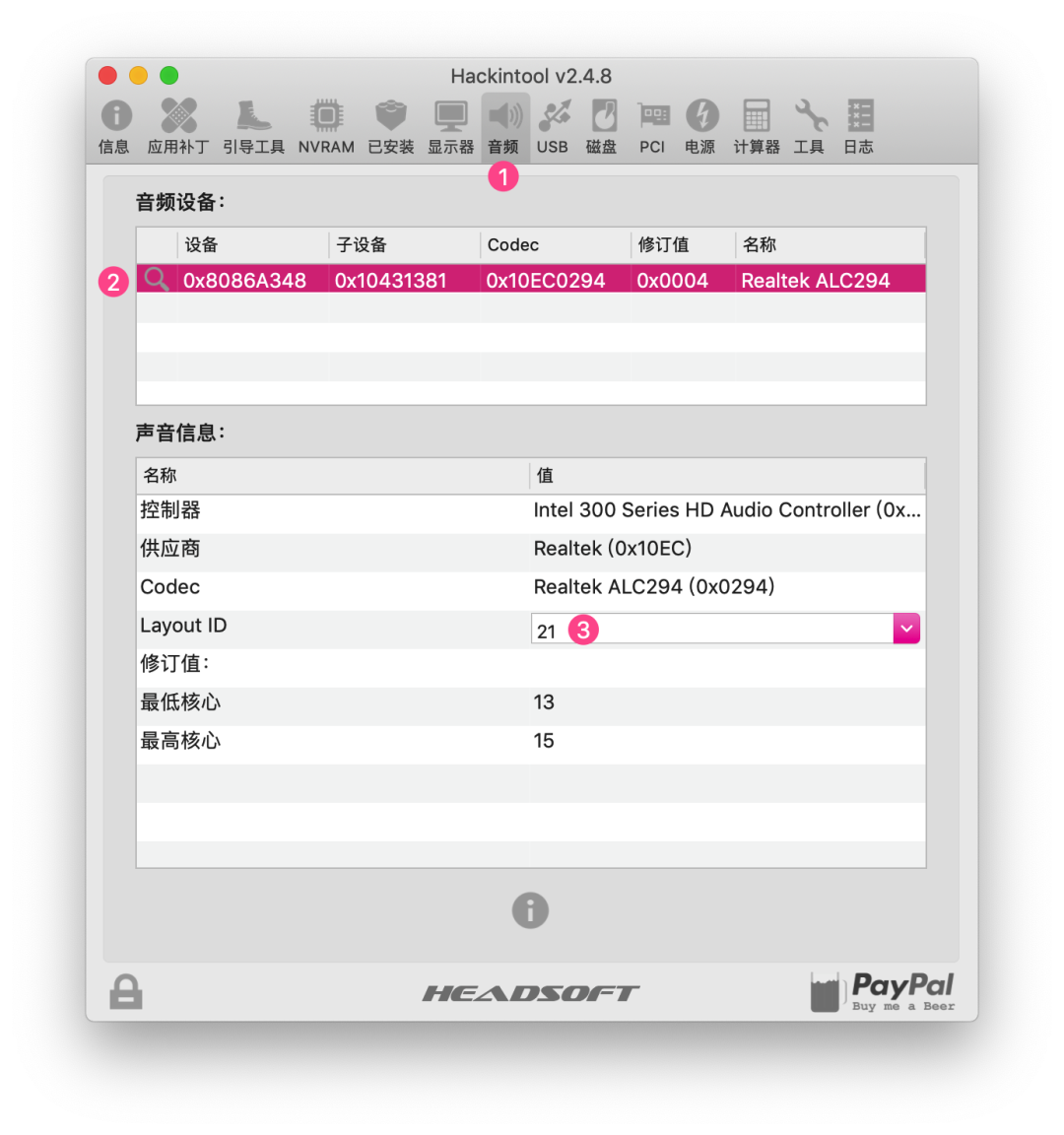Click the Realtek ALC294 (0x0294) value
Image resolution: width=1064 pixels, height=1135 pixels.
click(653, 587)
